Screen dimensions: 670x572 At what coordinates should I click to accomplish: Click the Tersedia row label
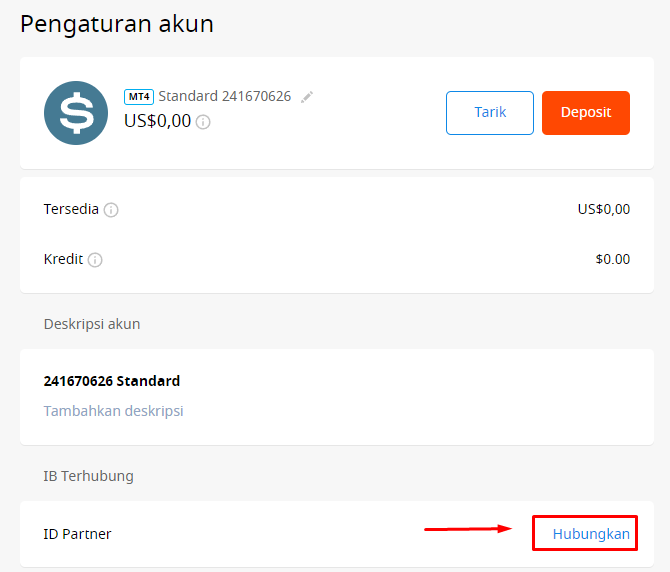click(71, 209)
